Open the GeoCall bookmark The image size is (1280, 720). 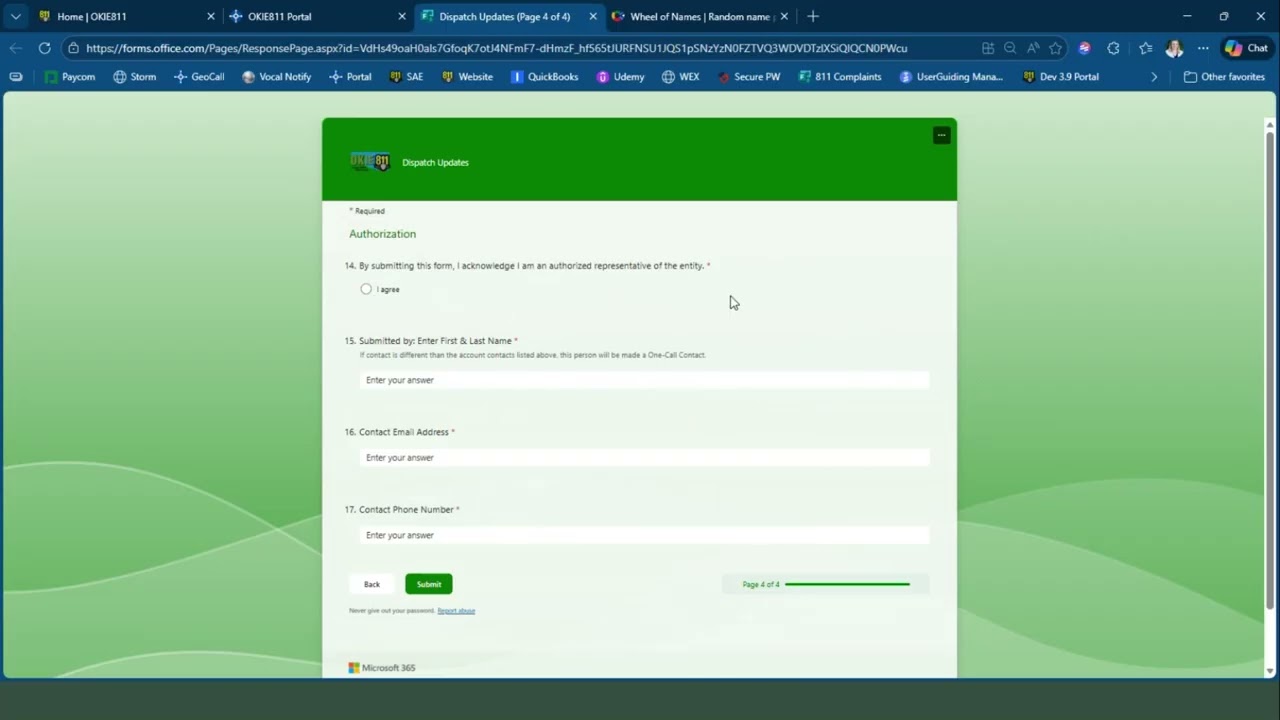pyautogui.click(x=199, y=77)
